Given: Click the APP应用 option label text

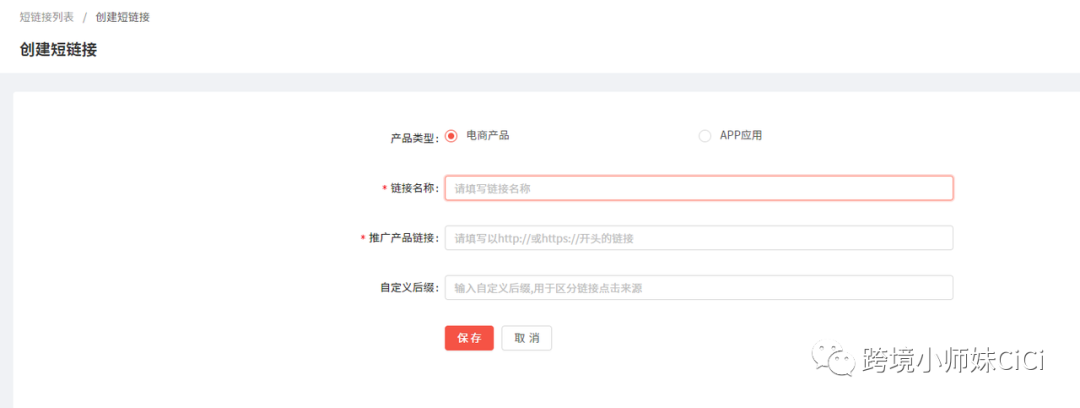Looking at the screenshot, I should pyautogui.click(x=741, y=135).
